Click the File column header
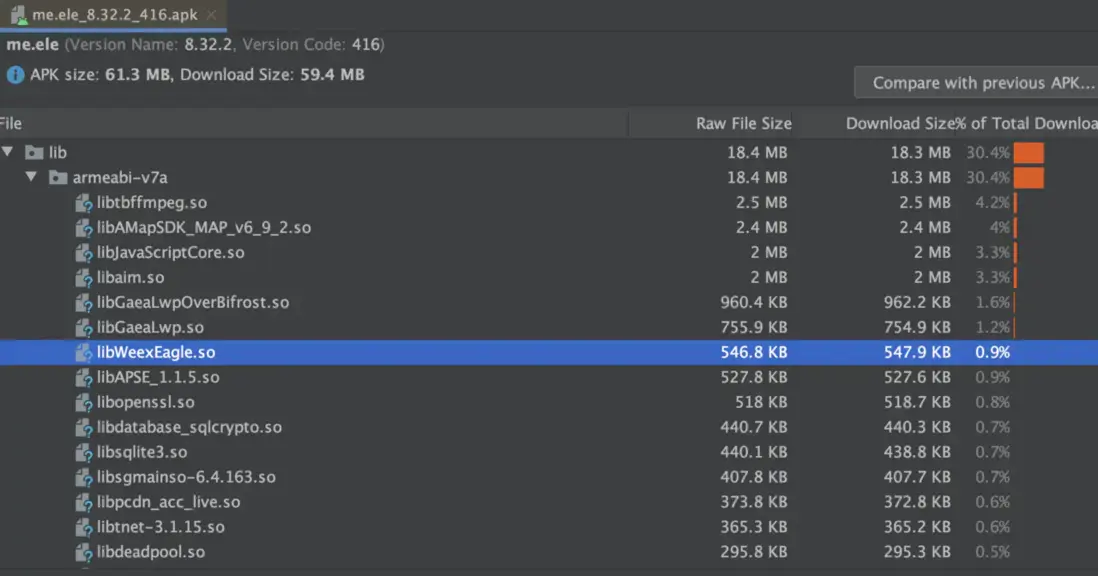1098x576 pixels. click(x=12, y=124)
